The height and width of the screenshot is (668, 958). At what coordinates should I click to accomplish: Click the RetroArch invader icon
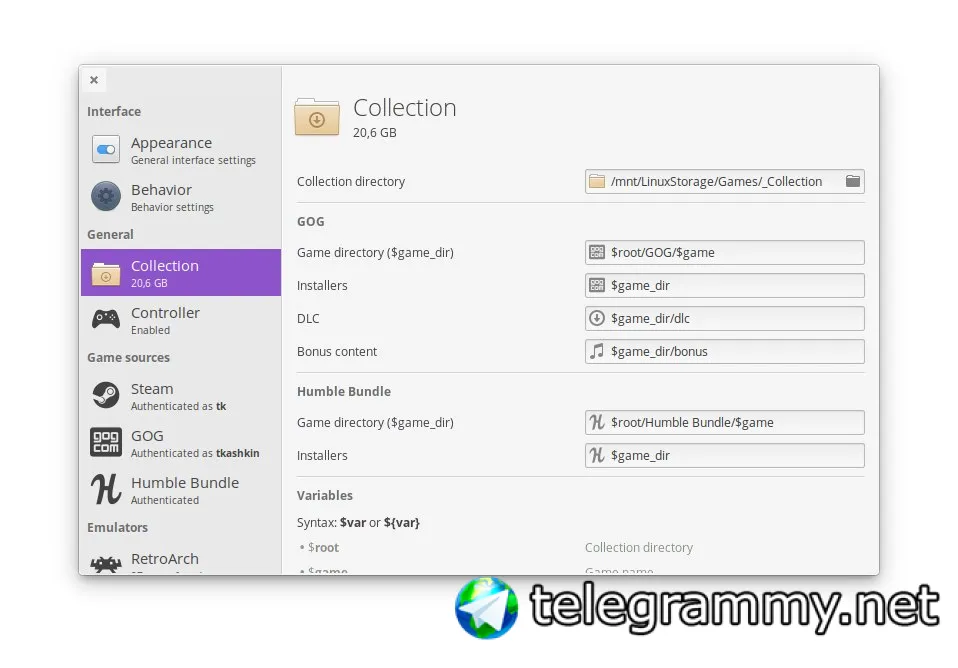(x=106, y=563)
